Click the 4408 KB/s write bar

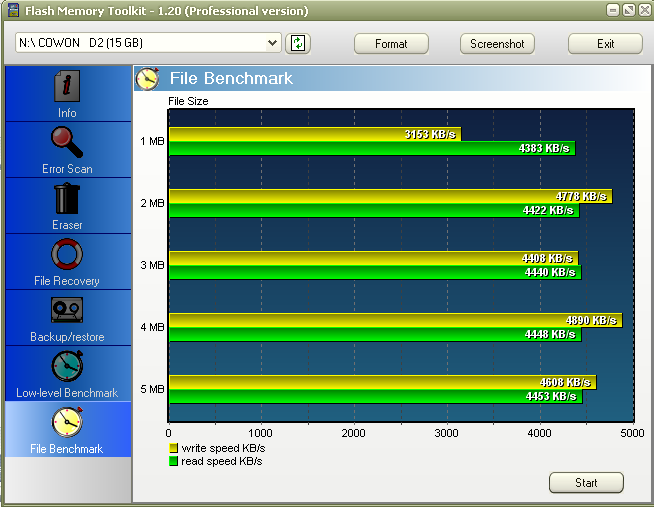[x=373, y=259]
